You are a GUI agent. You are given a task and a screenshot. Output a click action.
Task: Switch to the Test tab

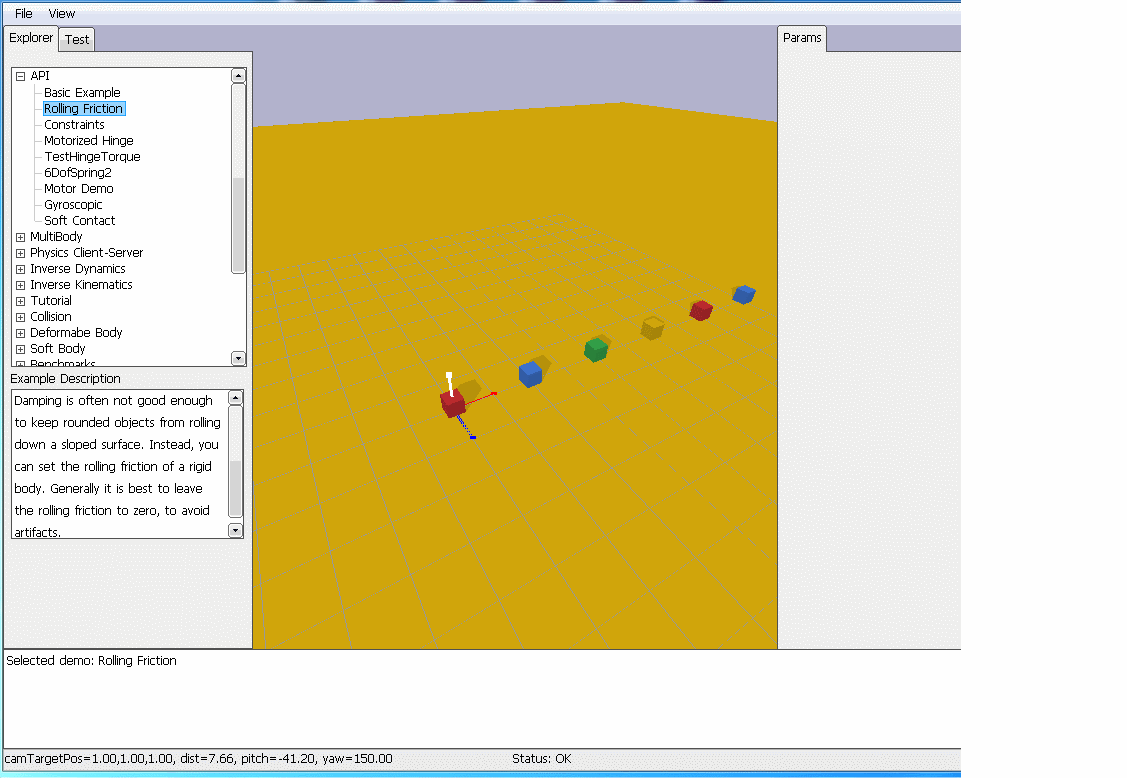click(x=77, y=40)
